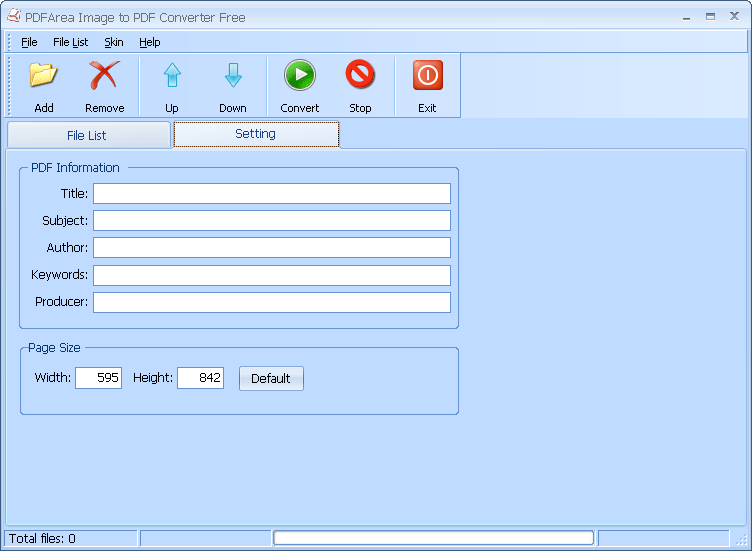This screenshot has height=551, width=752.
Task: Select the Keywords input field
Action: [272, 275]
